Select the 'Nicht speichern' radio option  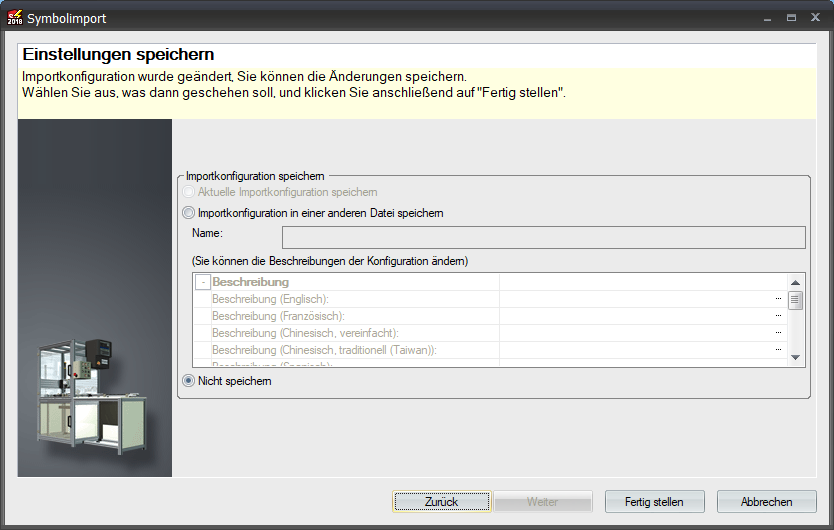pyautogui.click(x=189, y=381)
